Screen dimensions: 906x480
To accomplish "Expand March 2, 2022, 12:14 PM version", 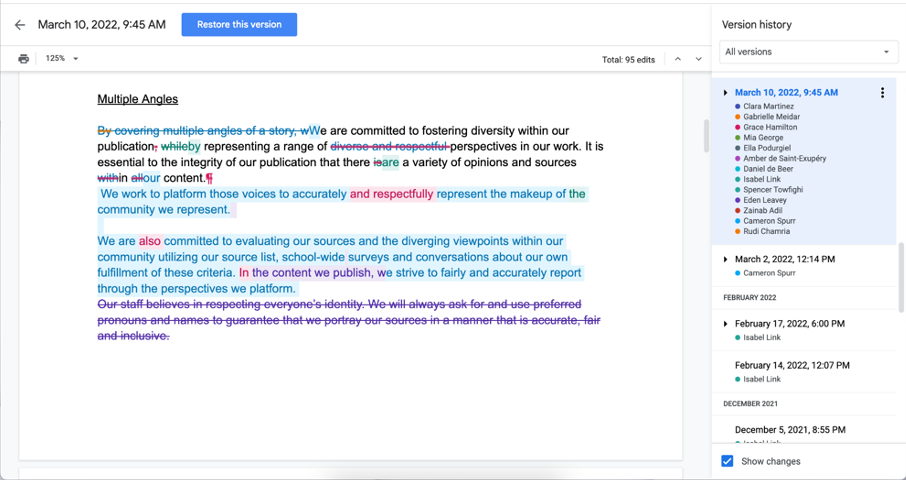I will (x=726, y=259).
